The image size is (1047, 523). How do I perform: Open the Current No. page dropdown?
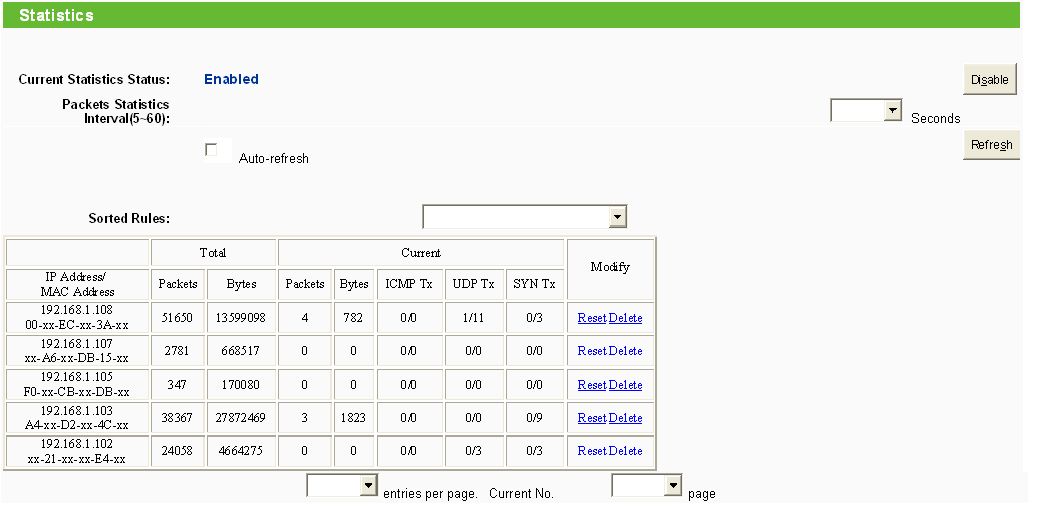pyautogui.click(x=647, y=487)
